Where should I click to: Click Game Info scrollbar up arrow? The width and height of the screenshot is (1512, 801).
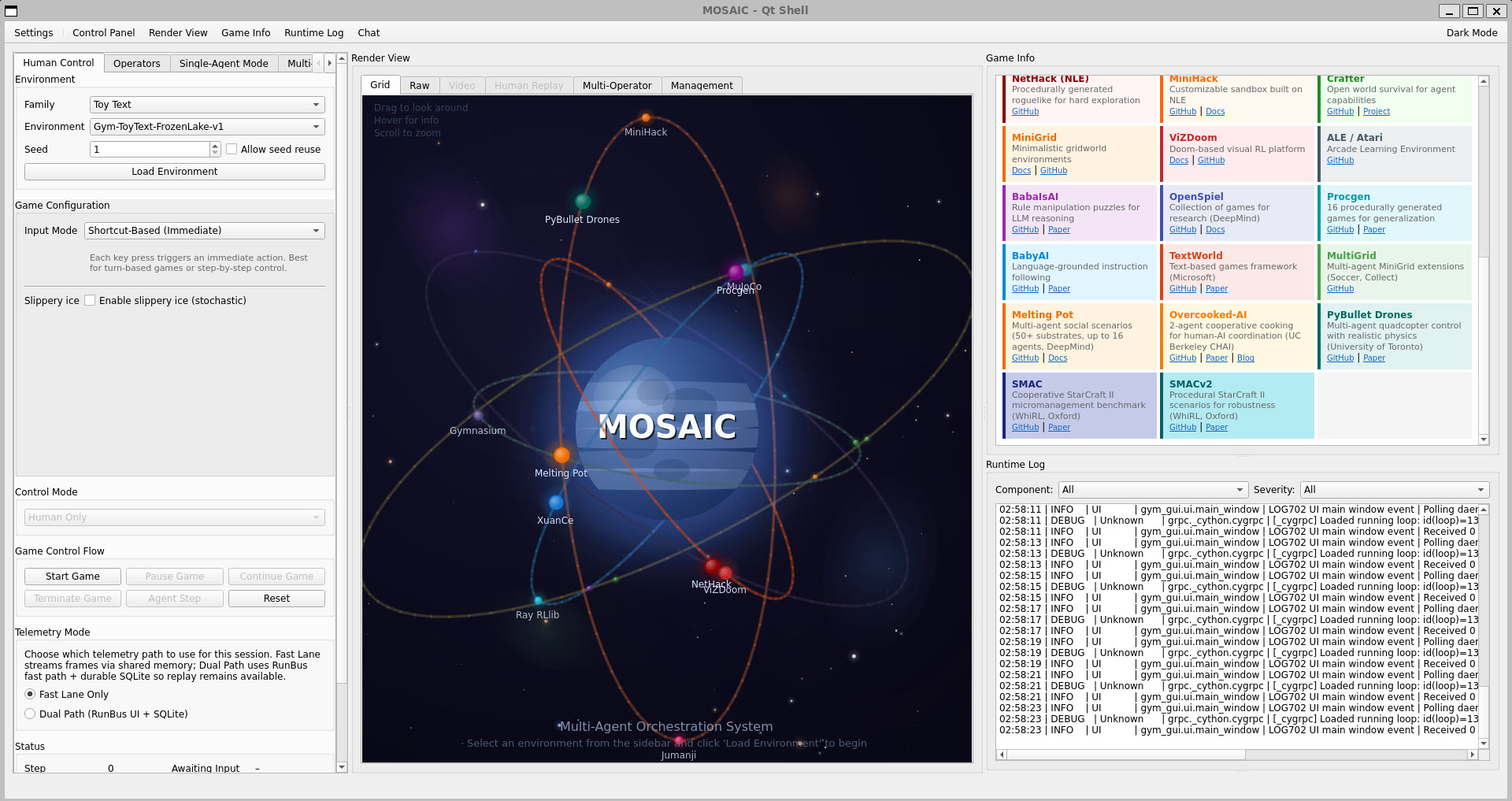point(1484,81)
